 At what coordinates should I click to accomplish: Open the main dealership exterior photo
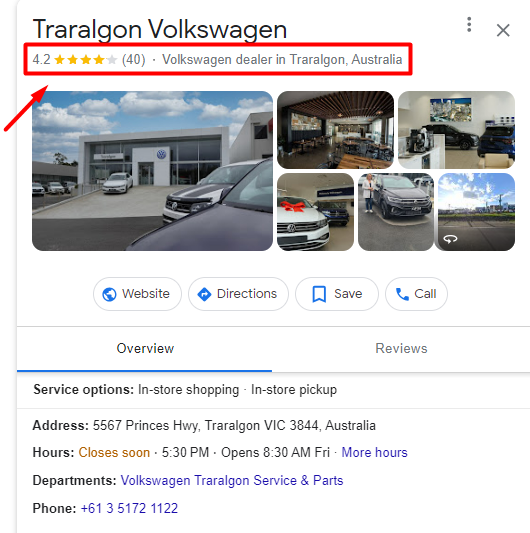pos(152,171)
